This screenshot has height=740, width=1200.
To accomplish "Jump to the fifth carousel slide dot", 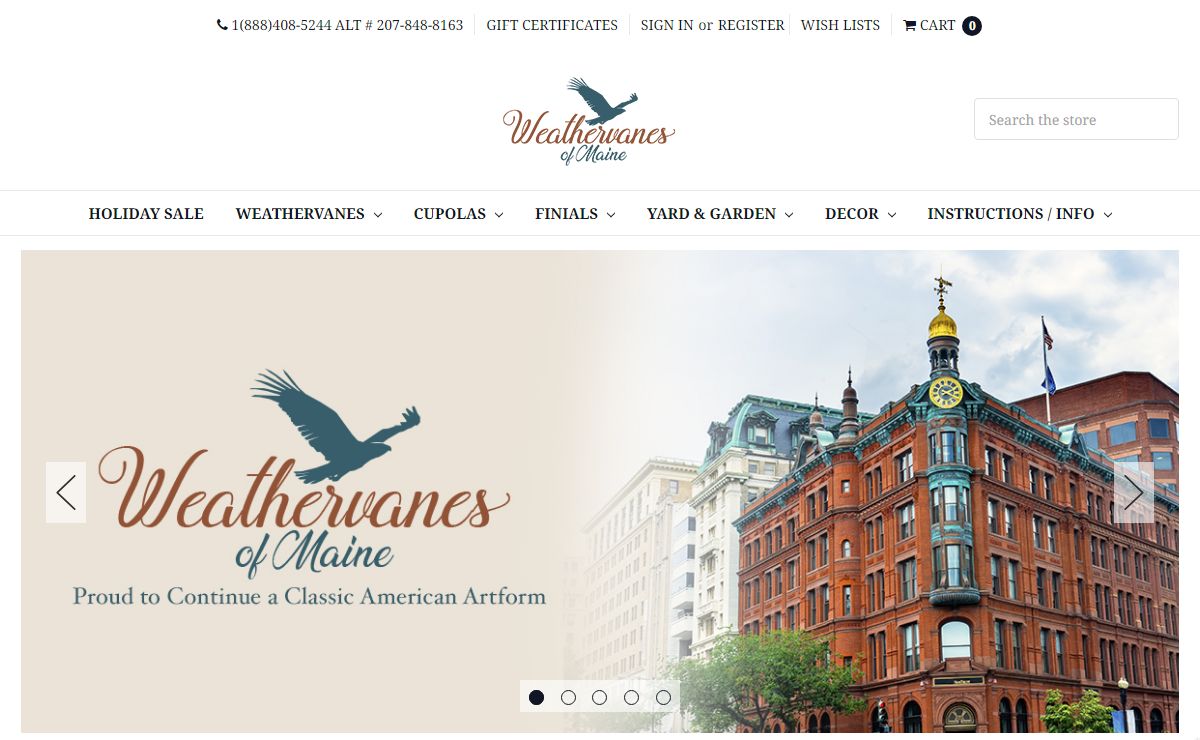I will click(x=663, y=697).
